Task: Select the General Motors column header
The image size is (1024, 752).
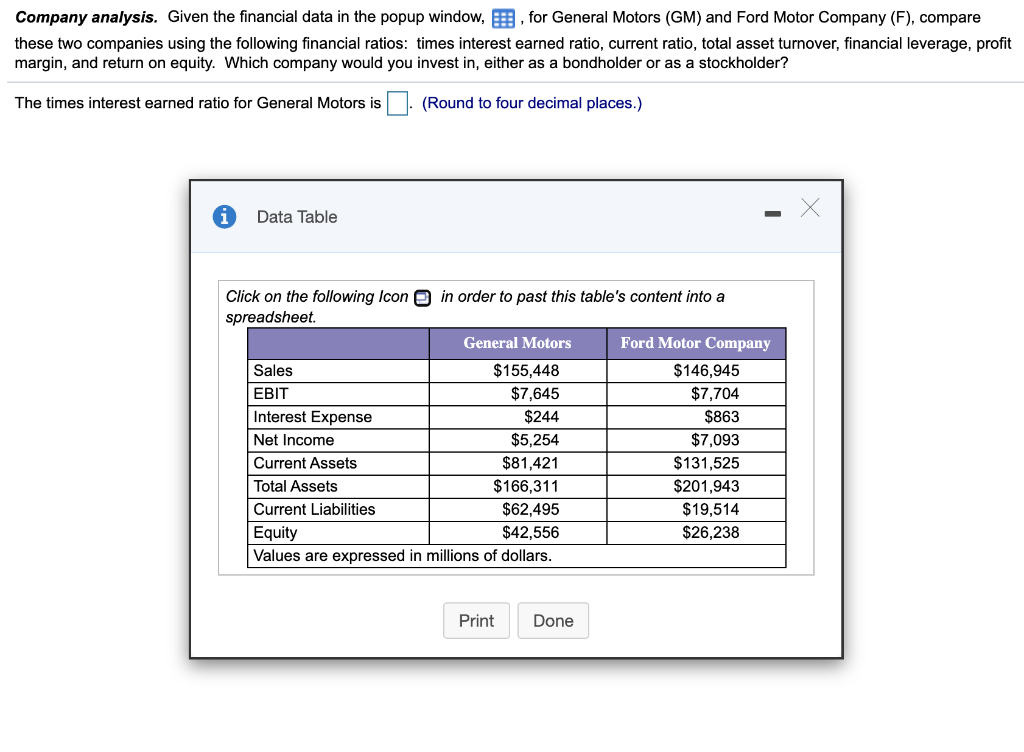Action: click(517, 343)
